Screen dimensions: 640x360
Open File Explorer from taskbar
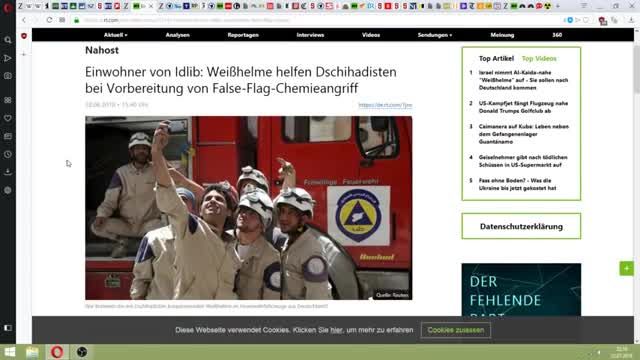point(32,352)
